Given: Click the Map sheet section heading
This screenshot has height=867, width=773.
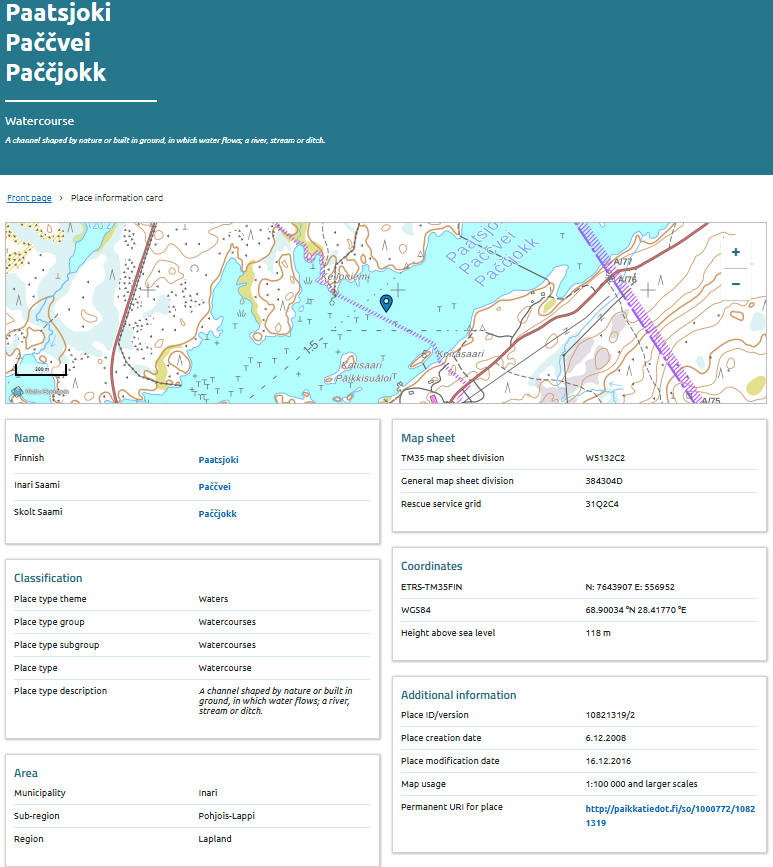Looking at the screenshot, I should click(x=428, y=438).
